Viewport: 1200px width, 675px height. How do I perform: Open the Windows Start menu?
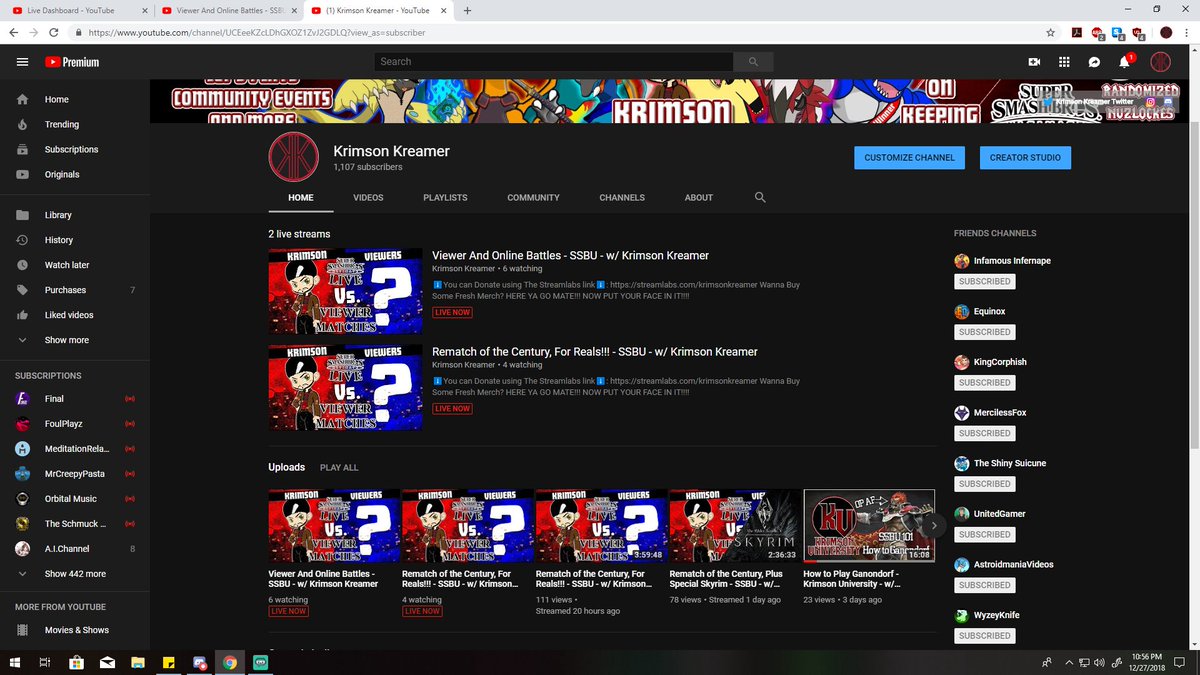[x=14, y=662]
